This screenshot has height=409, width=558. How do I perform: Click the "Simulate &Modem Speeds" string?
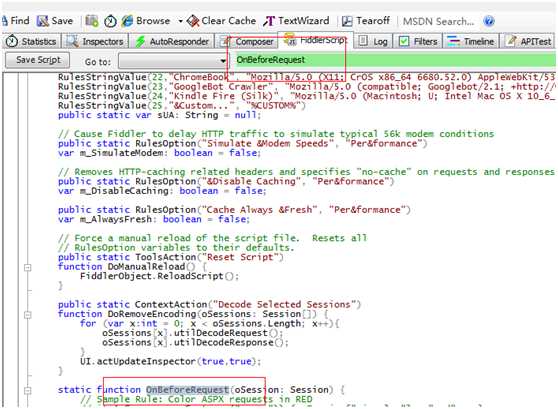(268, 143)
